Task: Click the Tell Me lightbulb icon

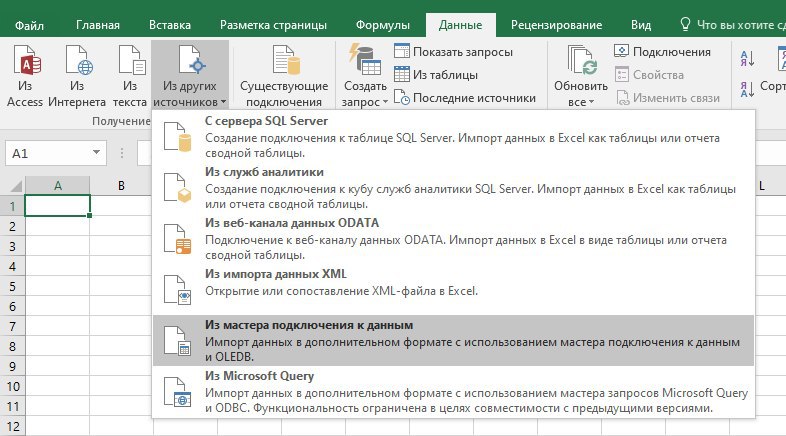Action: point(685,24)
